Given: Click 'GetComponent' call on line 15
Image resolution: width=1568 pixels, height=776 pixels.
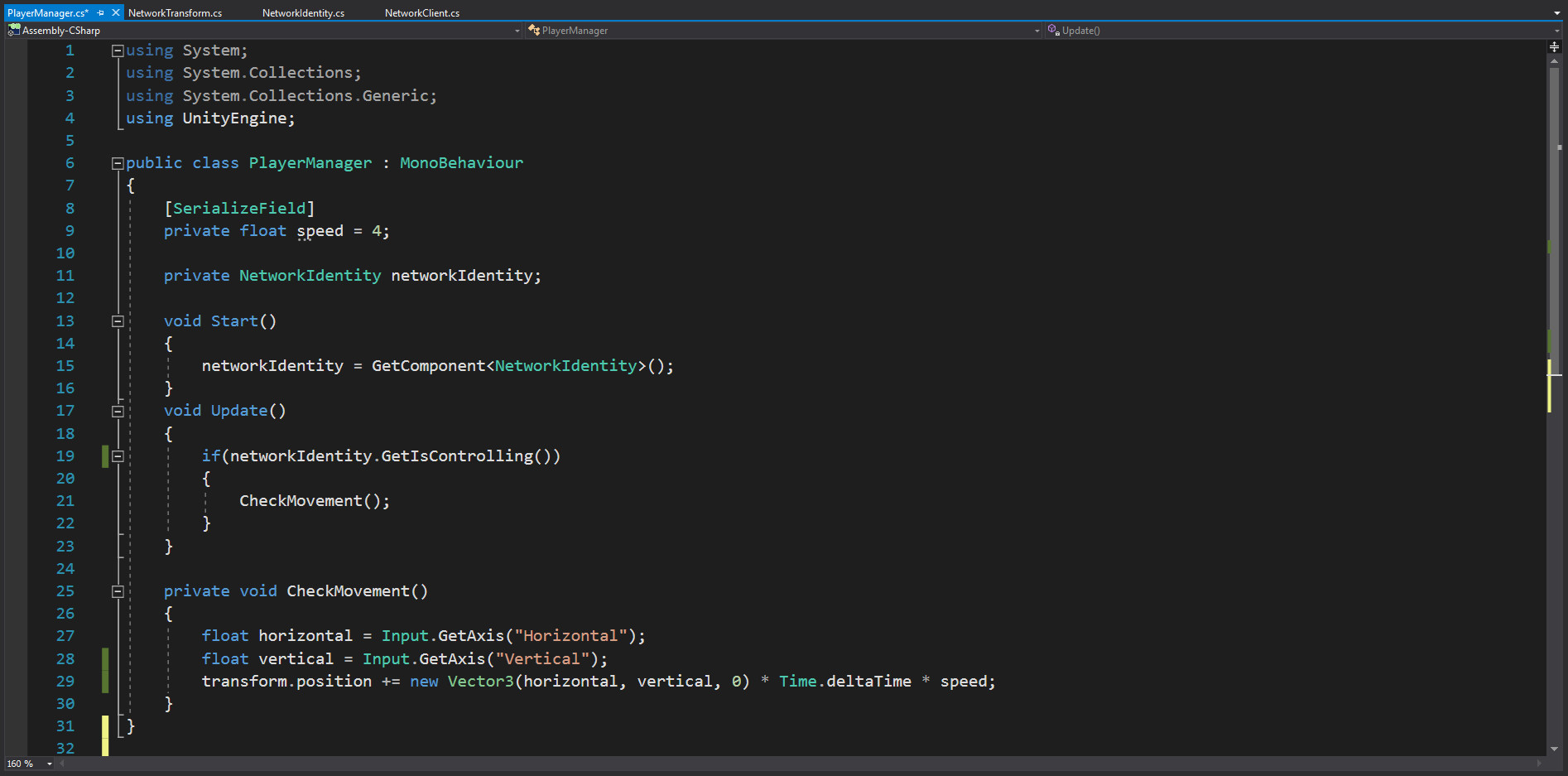Looking at the screenshot, I should 428,366.
